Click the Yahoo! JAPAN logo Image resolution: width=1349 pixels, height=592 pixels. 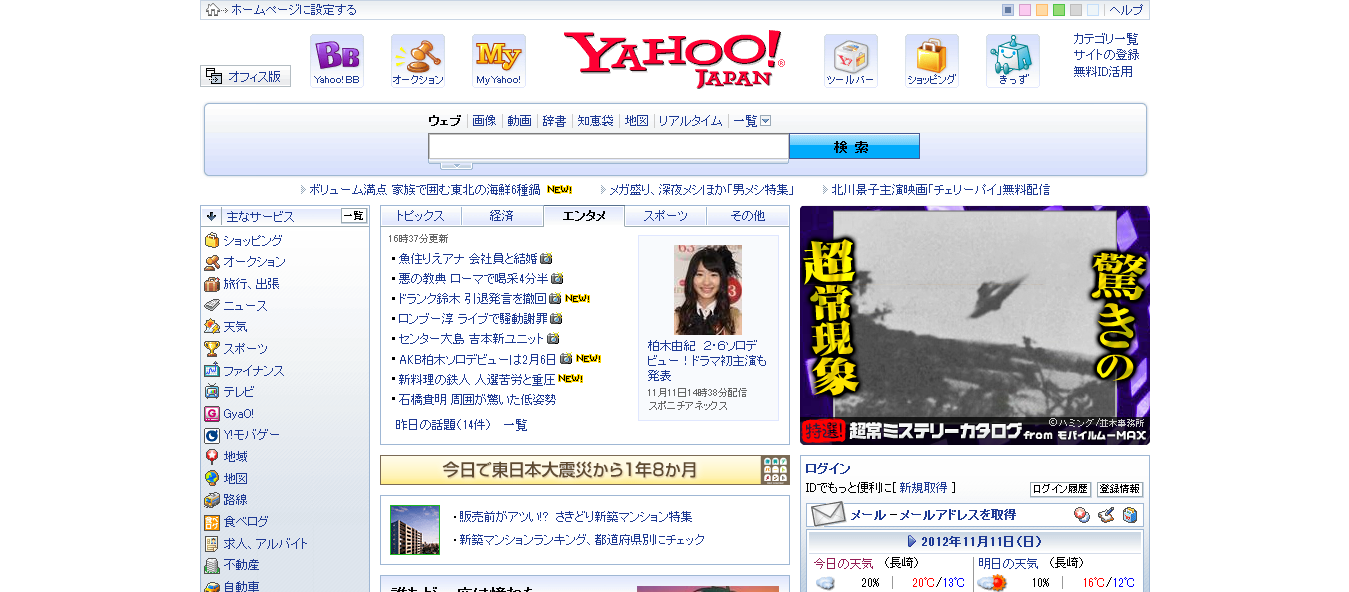pyautogui.click(x=674, y=60)
